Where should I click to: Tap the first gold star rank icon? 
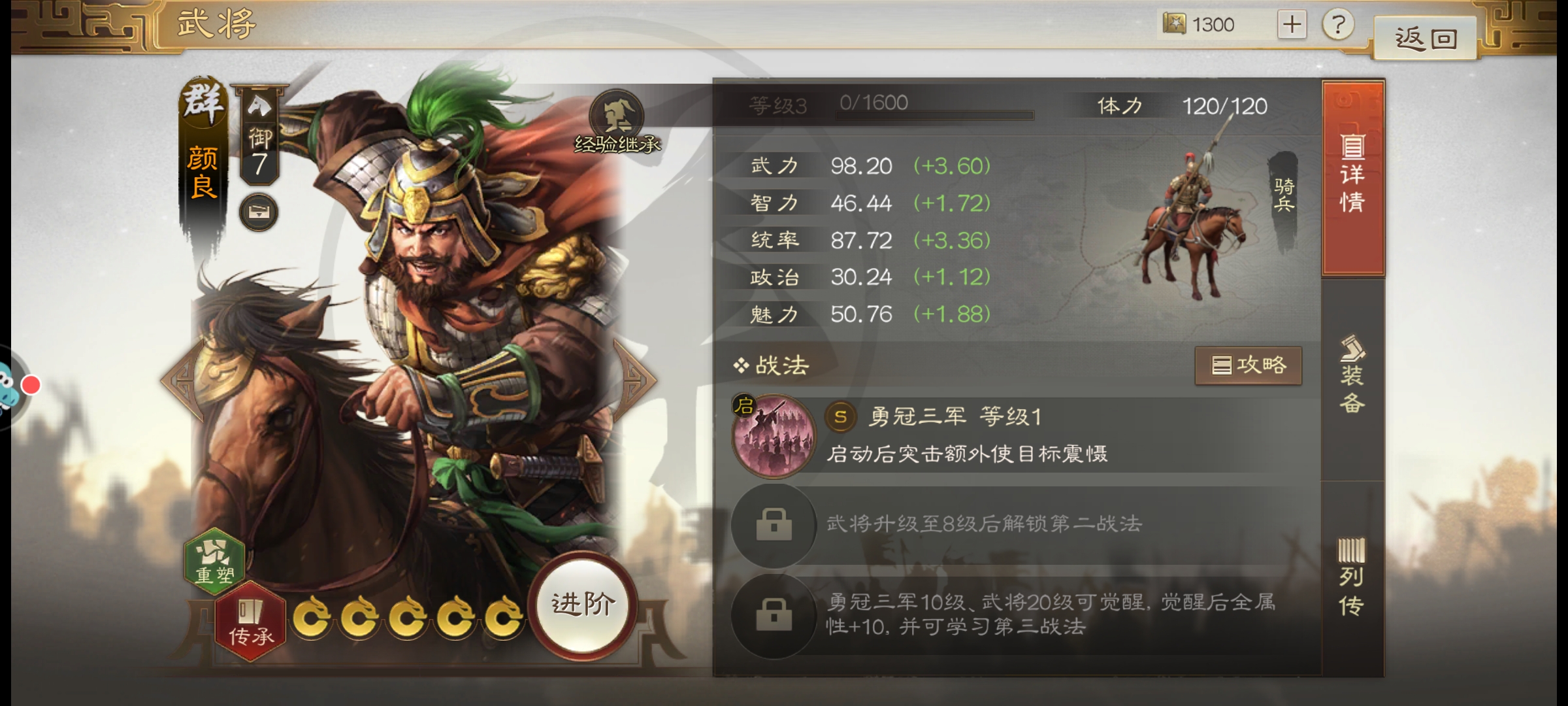pyautogui.click(x=312, y=616)
